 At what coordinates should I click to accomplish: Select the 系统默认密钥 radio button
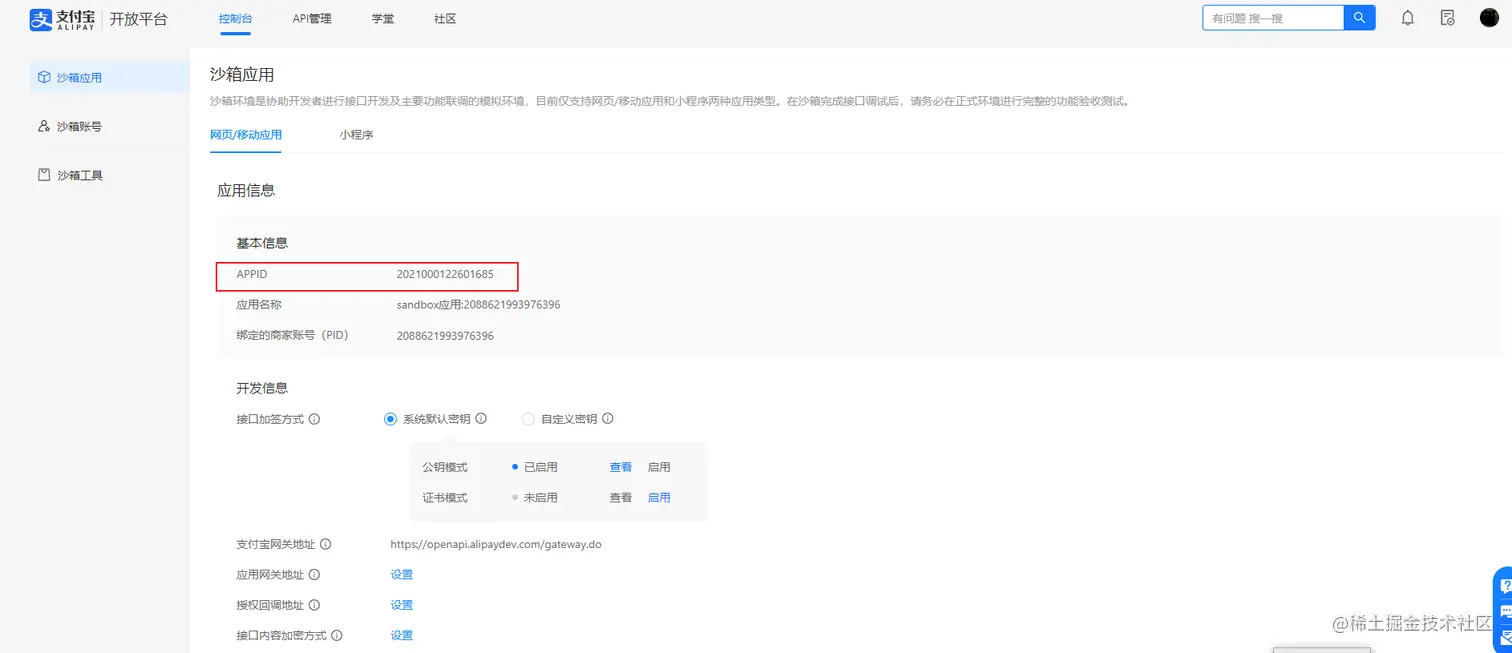(x=391, y=419)
